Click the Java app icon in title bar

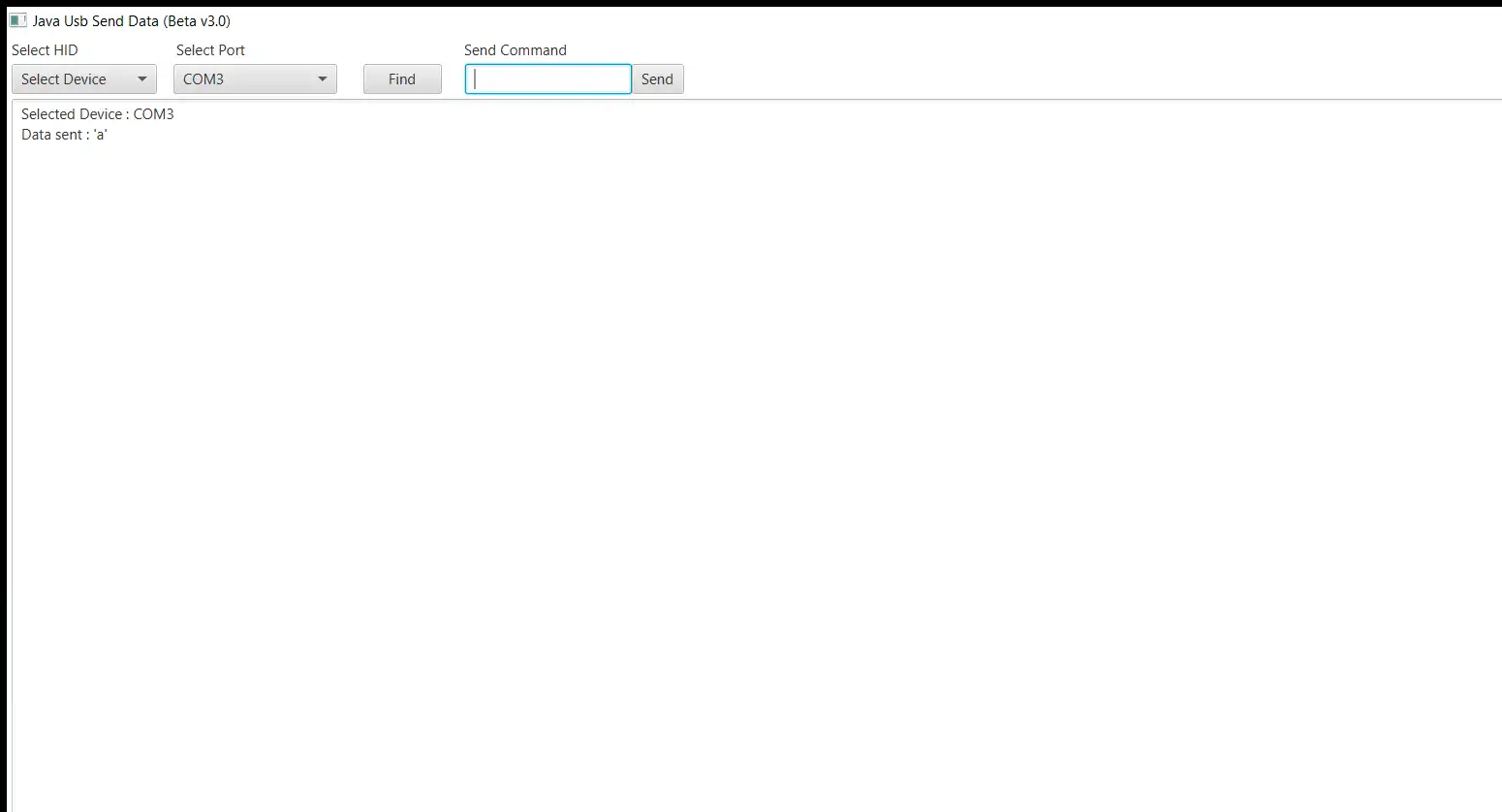click(x=18, y=20)
